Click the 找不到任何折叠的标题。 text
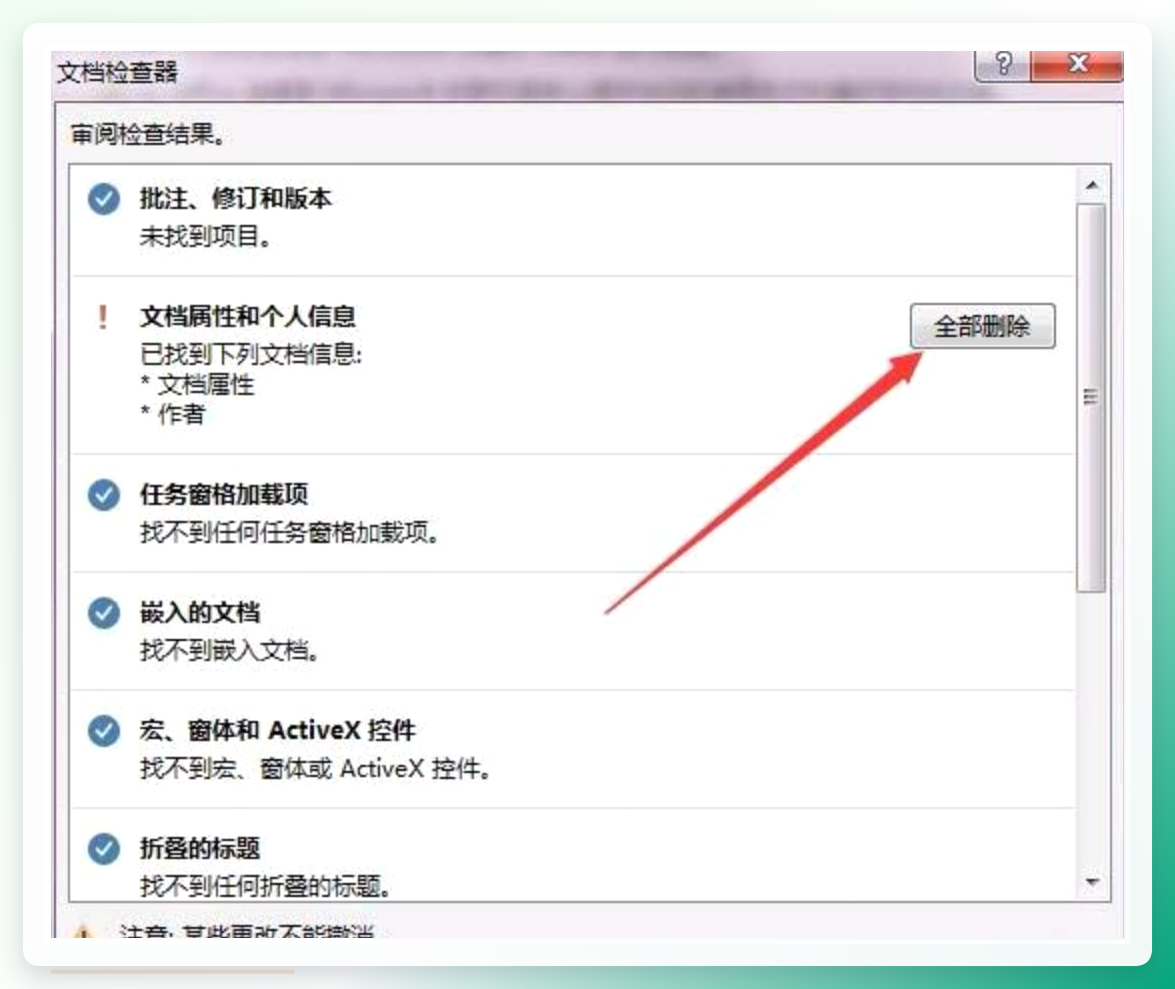Image resolution: width=1175 pixels, height=989 pixels. (x=265, y=886)
